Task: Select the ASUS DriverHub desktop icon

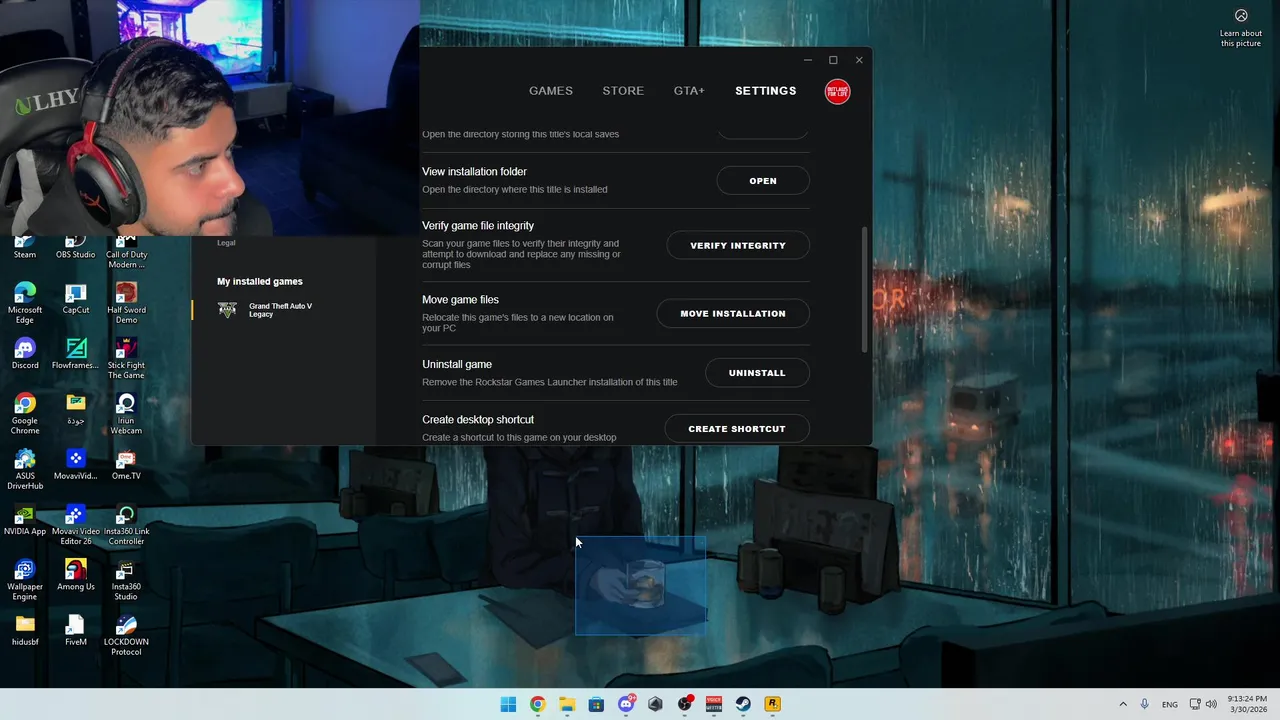Action: (25, 469)
